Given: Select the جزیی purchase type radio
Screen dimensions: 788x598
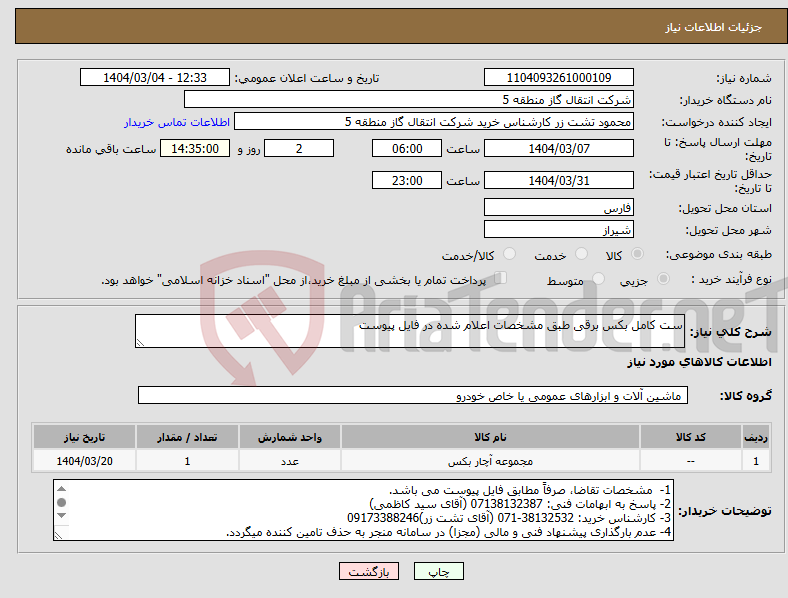Looking at the screenshot, I should pos(663,278).
